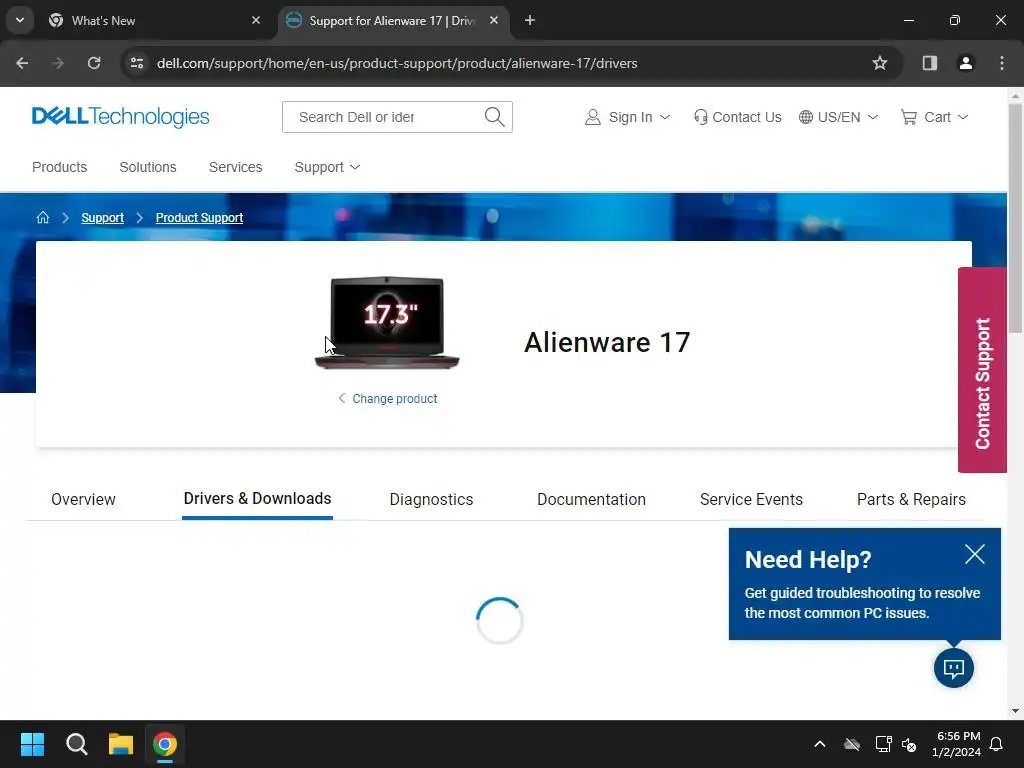Open the tab search dropdown arrow
This screenshot has width=1024, height=768.
20,20
